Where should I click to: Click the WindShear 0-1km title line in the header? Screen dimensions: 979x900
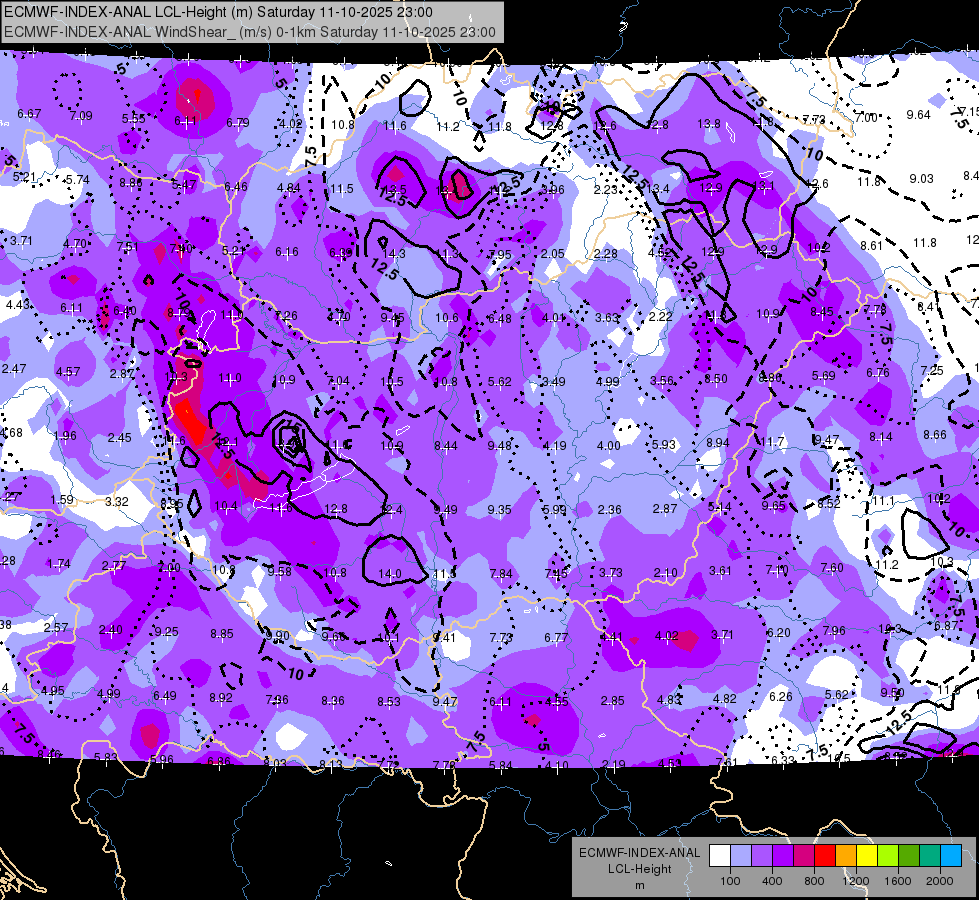coord(250,32)
